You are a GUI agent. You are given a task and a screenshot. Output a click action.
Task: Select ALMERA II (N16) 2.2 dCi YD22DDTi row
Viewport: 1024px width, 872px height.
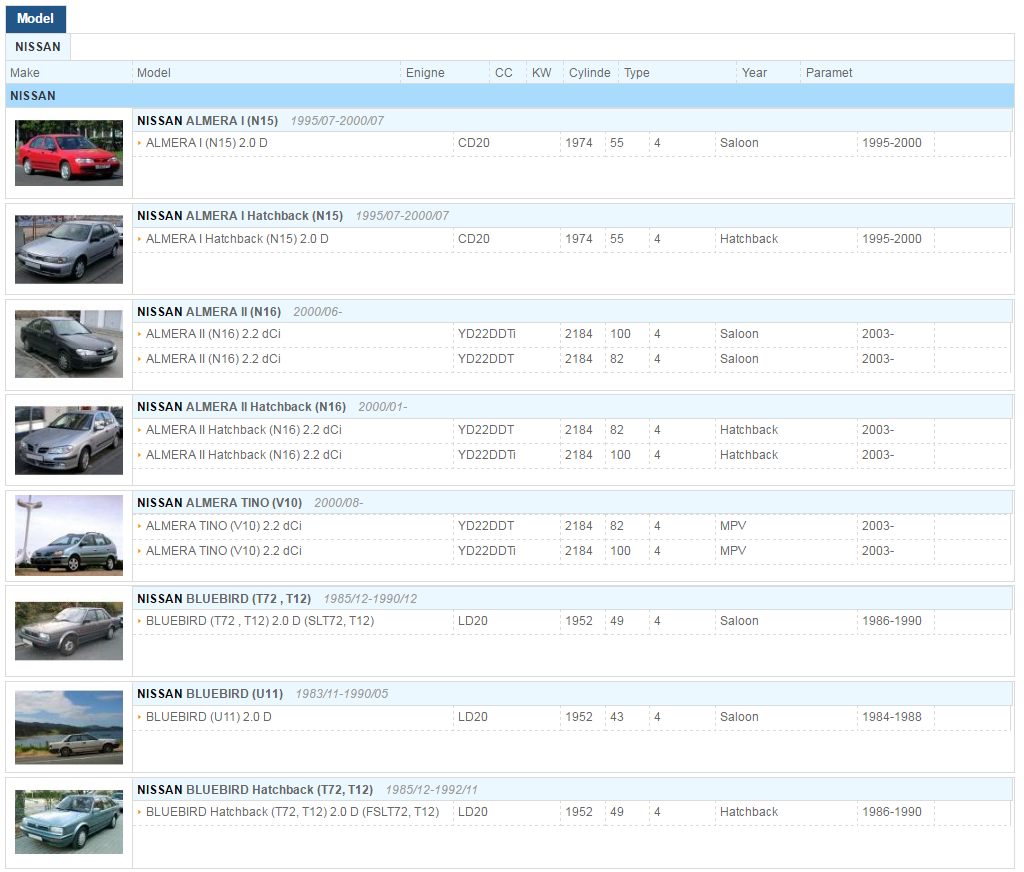tap(573, 334)
